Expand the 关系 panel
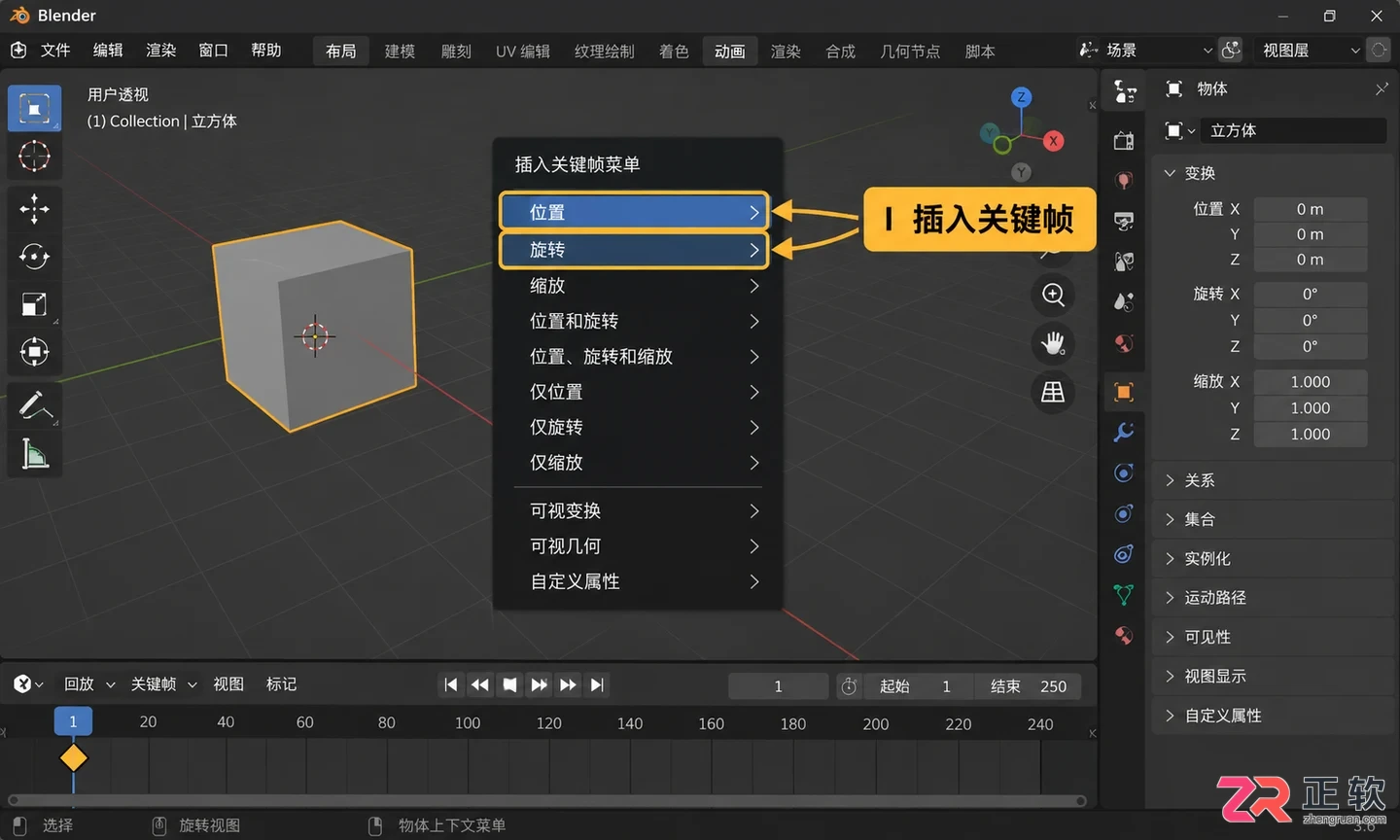The image size is (1400, 840). click(1273, 480)
